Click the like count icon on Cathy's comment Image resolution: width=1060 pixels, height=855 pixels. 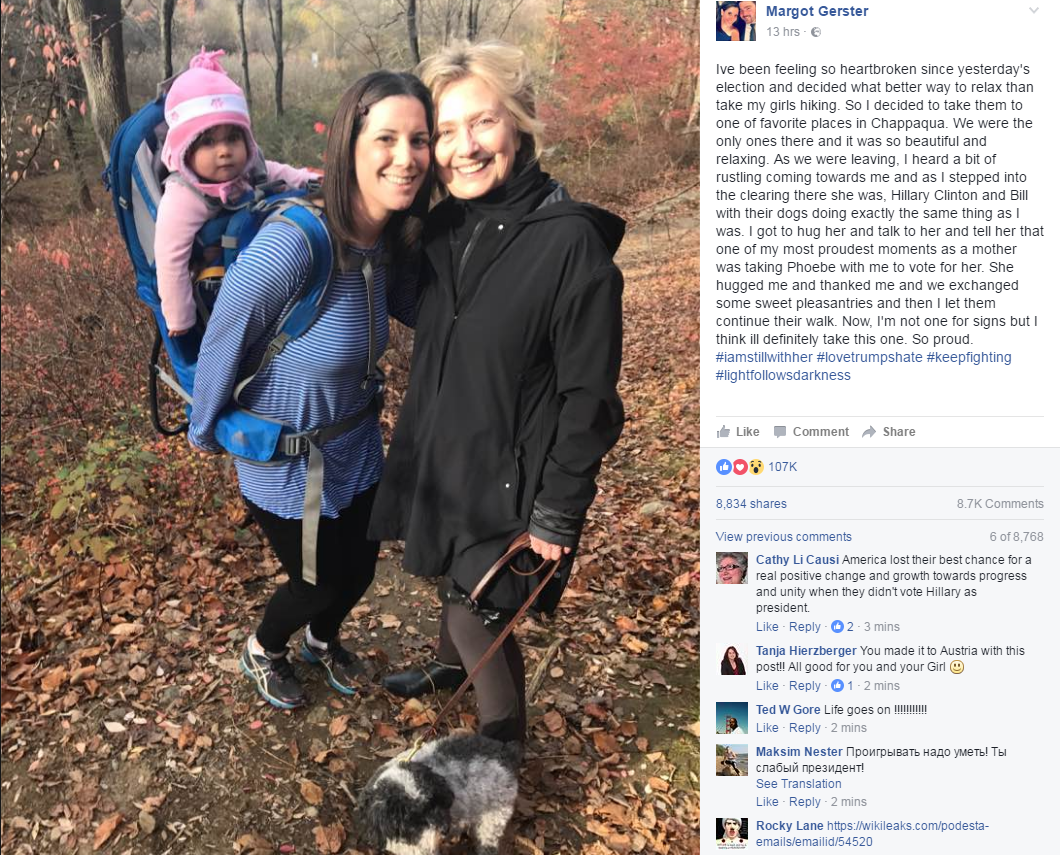837,627
